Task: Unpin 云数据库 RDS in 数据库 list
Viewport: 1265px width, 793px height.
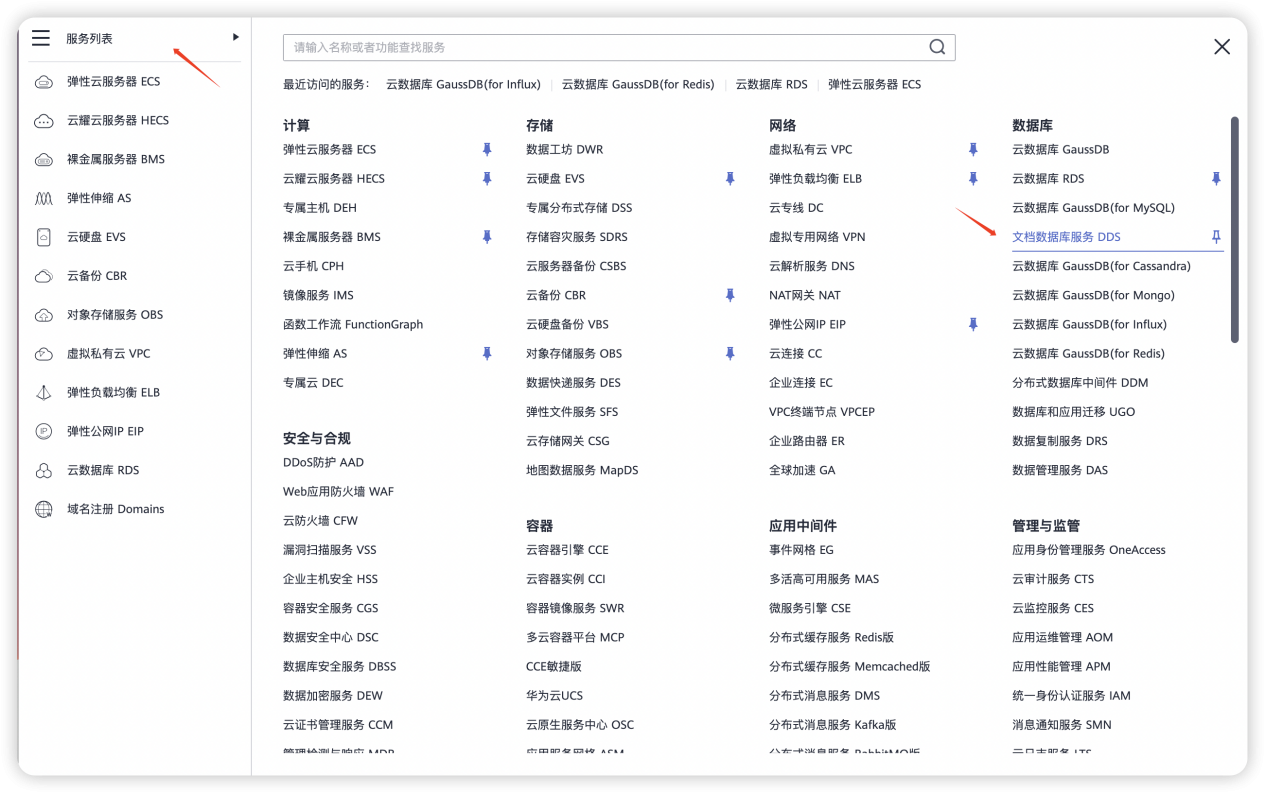Action: click(x=1216, y=179)
